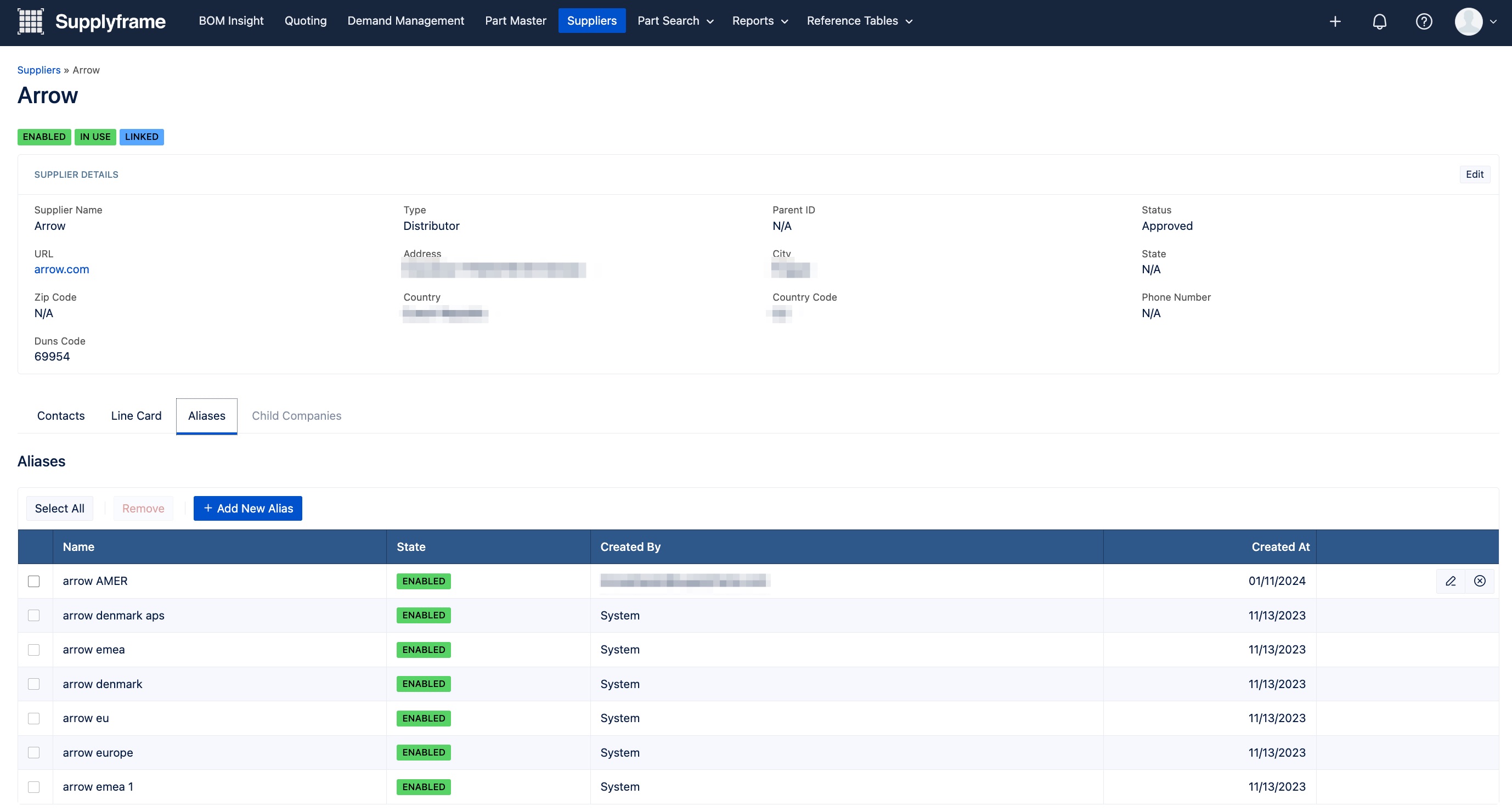Click the LINKED status badge
1512x811 pixels.
pyautogui.click(x=142, y=137)
